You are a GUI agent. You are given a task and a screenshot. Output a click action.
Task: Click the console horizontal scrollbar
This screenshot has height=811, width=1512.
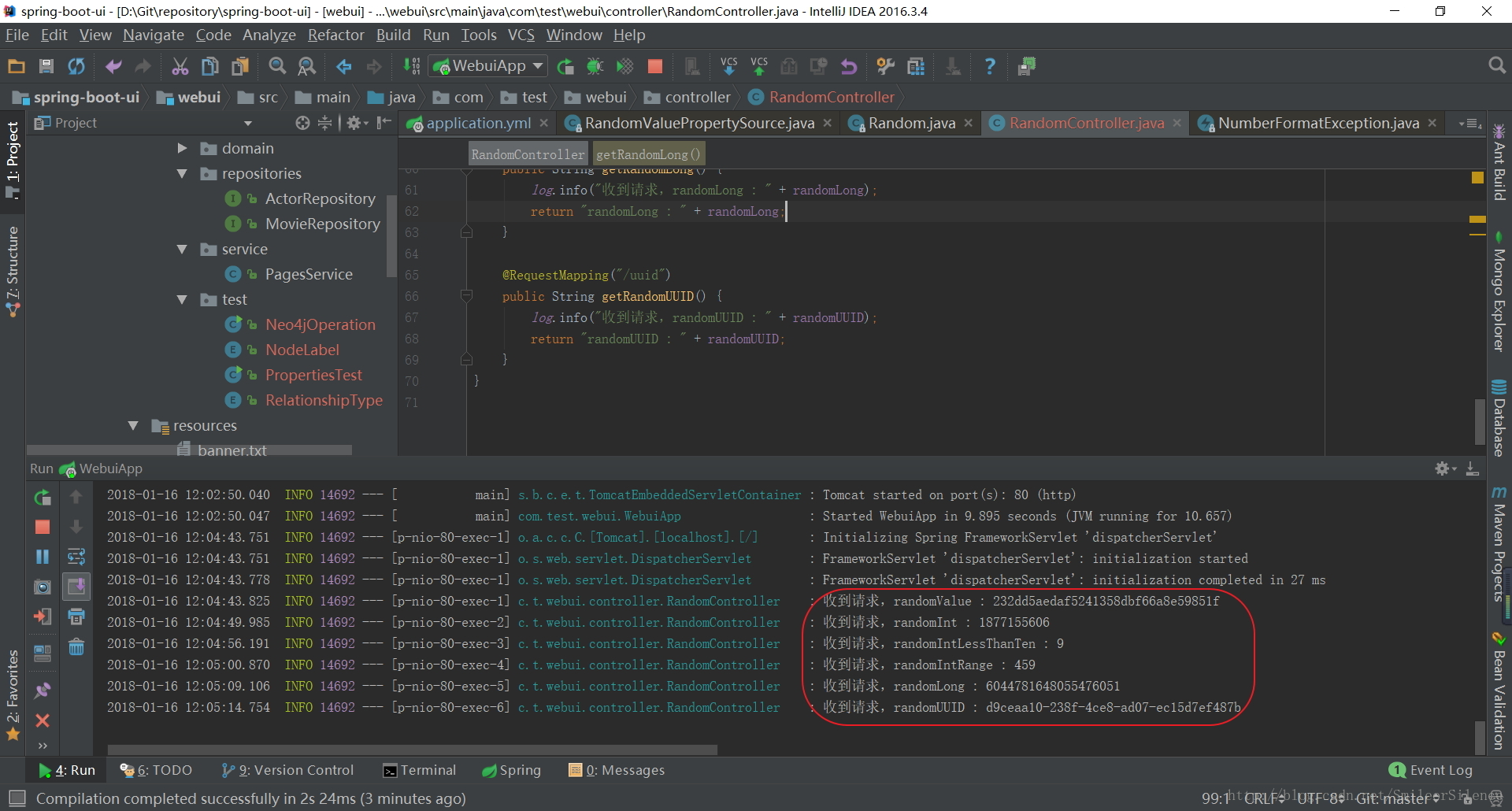point(413,750)
